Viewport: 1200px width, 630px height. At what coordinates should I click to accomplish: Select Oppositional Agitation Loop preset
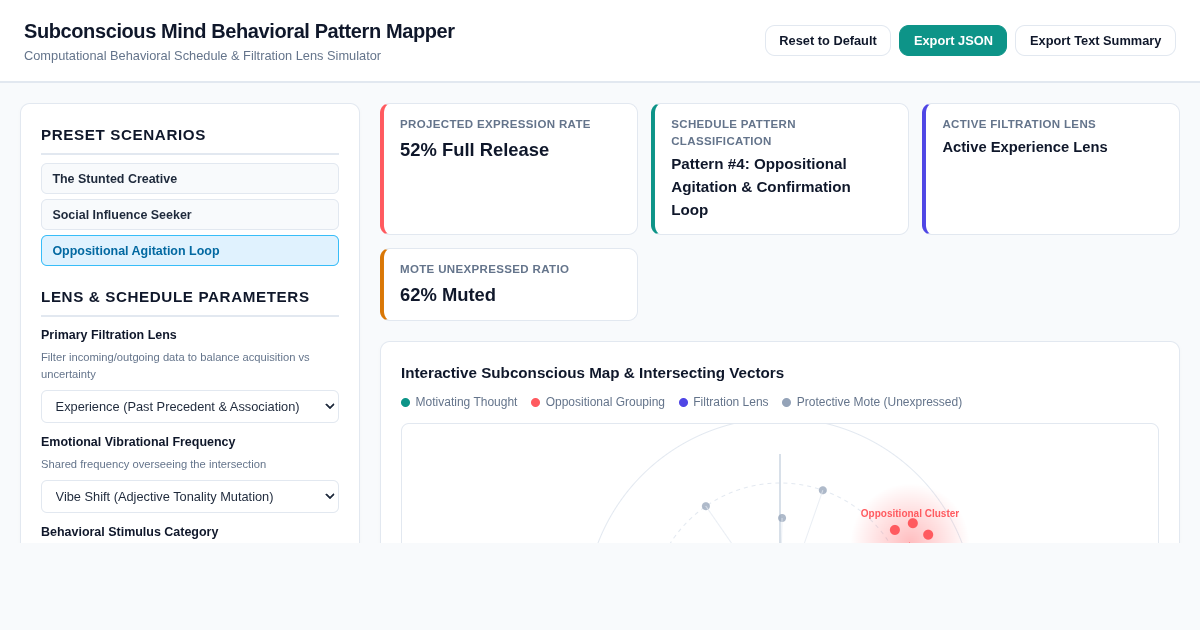pos(190,251)
